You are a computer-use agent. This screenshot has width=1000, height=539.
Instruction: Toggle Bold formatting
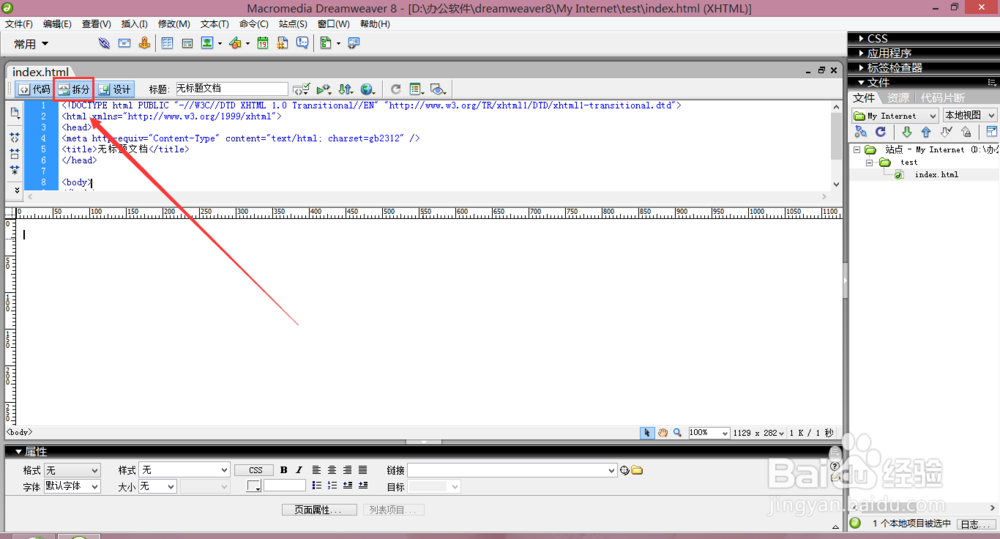[284, 470]
